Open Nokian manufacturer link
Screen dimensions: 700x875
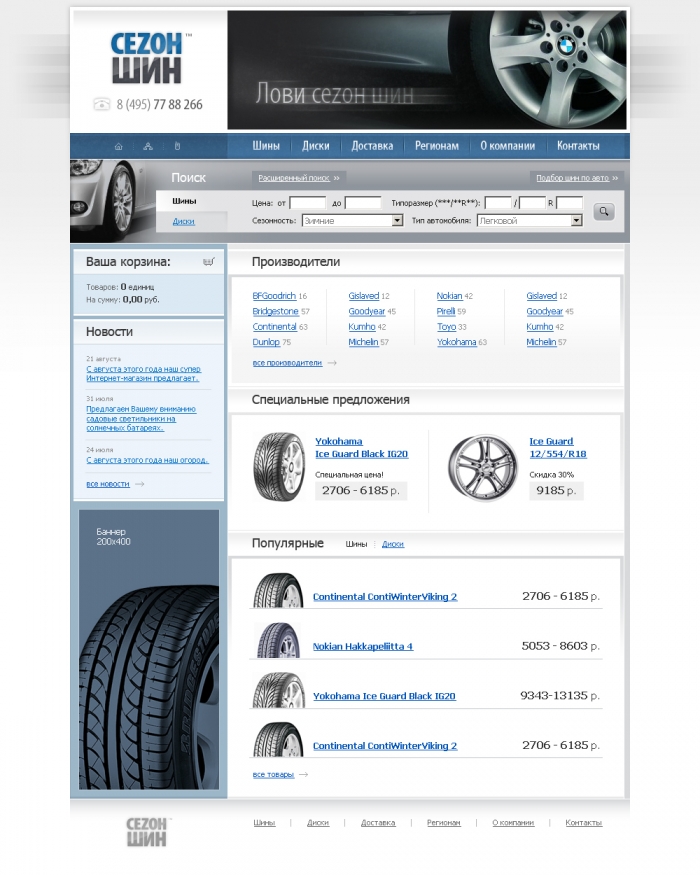[x=449, y=296]
